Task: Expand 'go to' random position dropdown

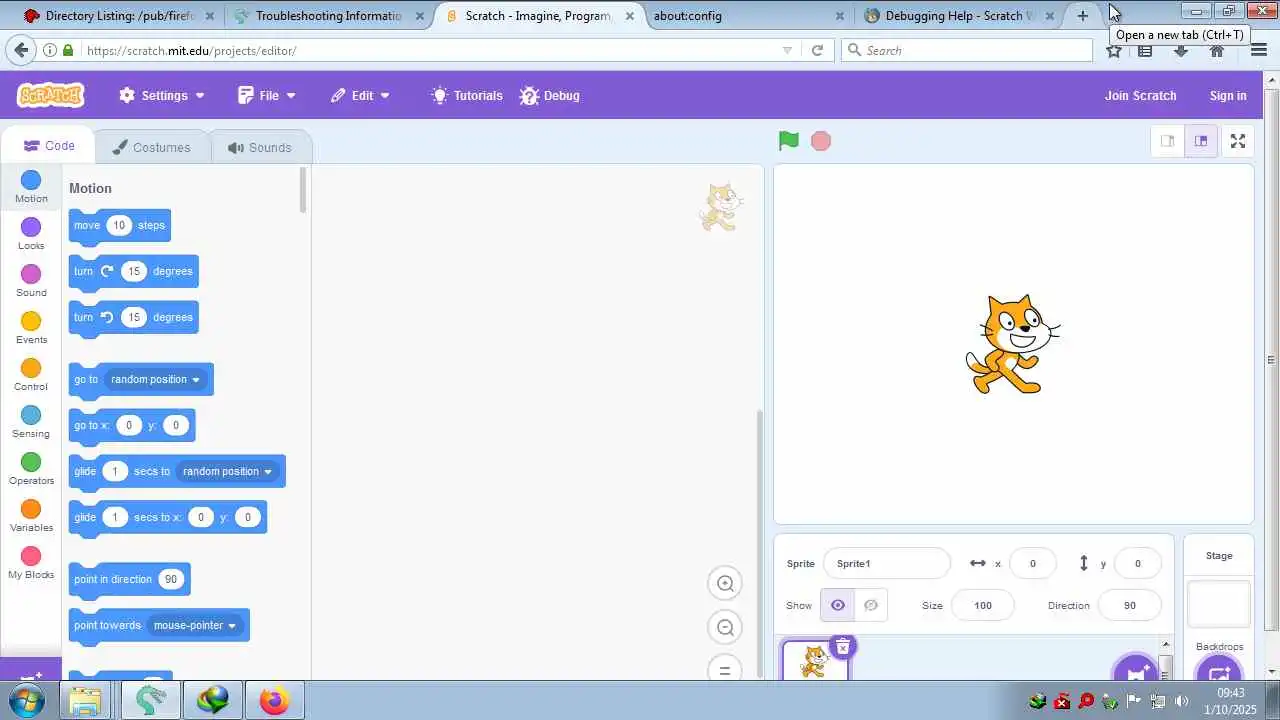Action: 155,379
